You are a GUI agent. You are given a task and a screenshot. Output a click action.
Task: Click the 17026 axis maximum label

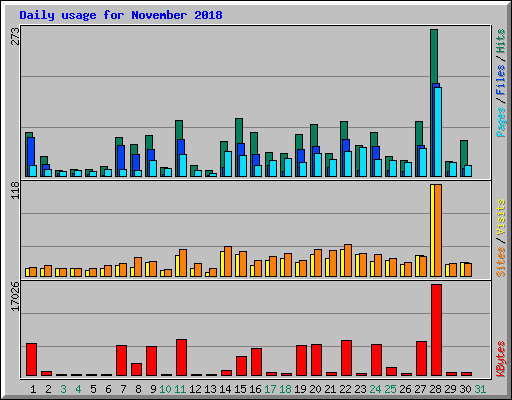coord(15,296)
